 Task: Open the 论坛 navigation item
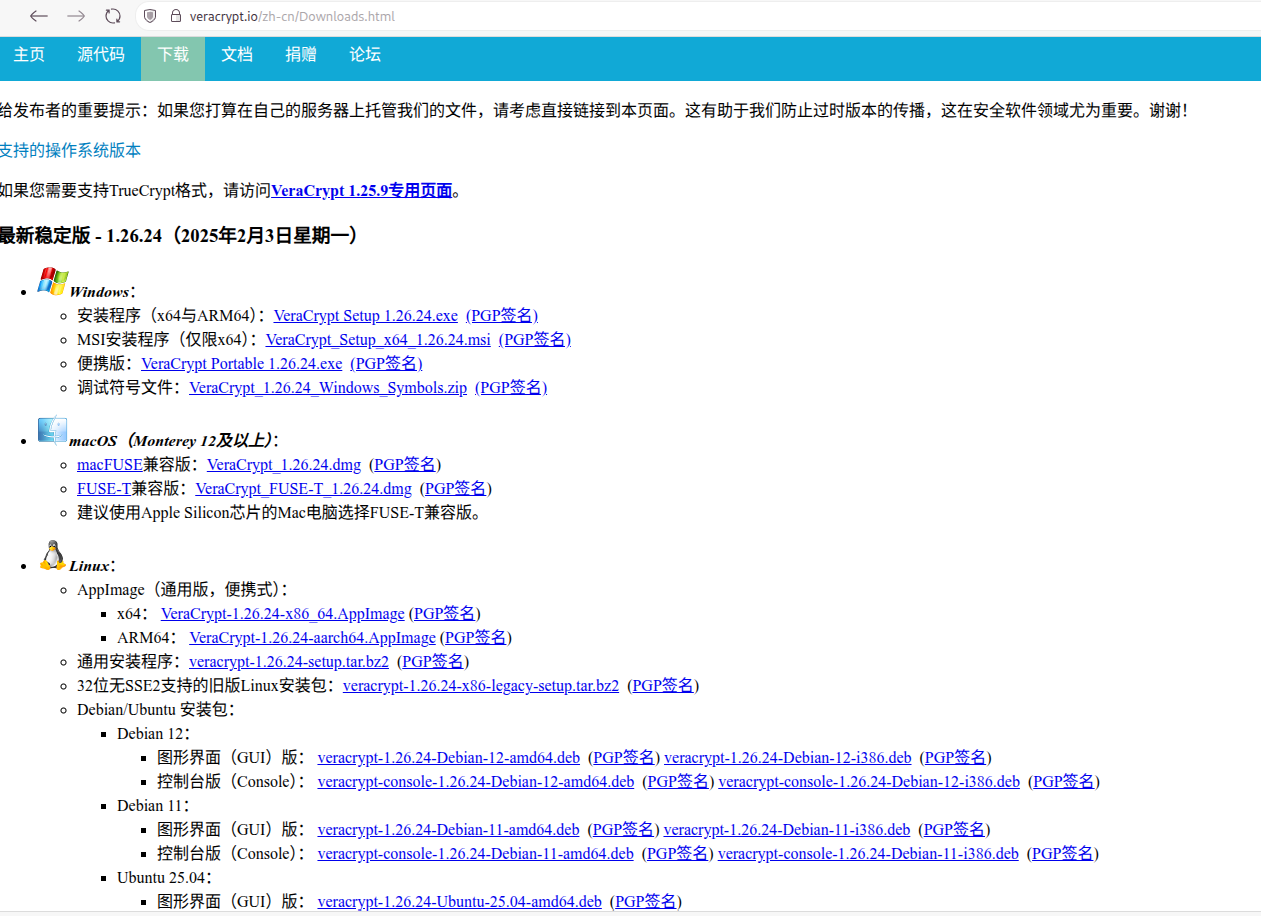364,55
